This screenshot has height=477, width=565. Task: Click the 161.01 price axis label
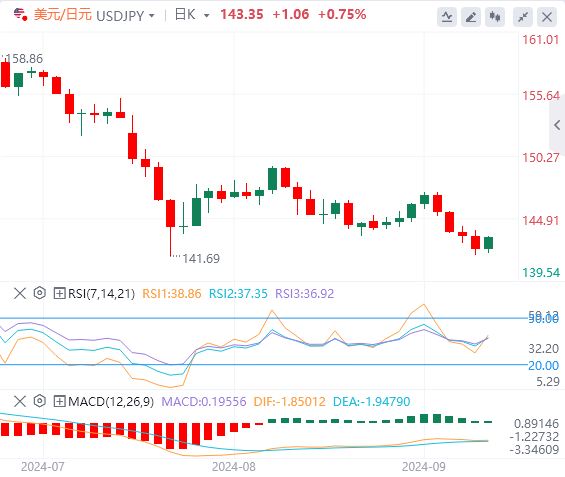tap(541, 40)
